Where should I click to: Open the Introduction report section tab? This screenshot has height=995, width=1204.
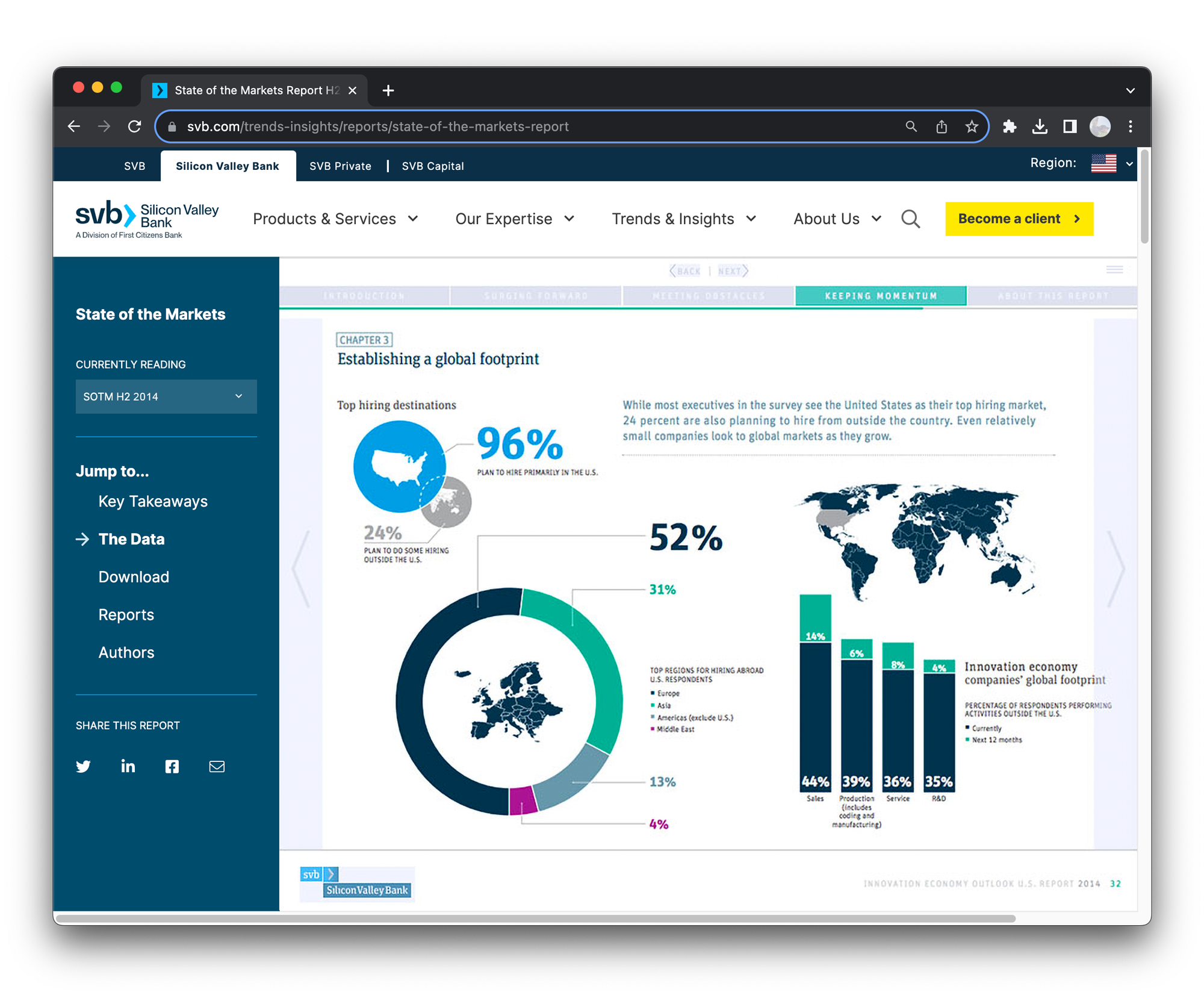click(364, 296)
